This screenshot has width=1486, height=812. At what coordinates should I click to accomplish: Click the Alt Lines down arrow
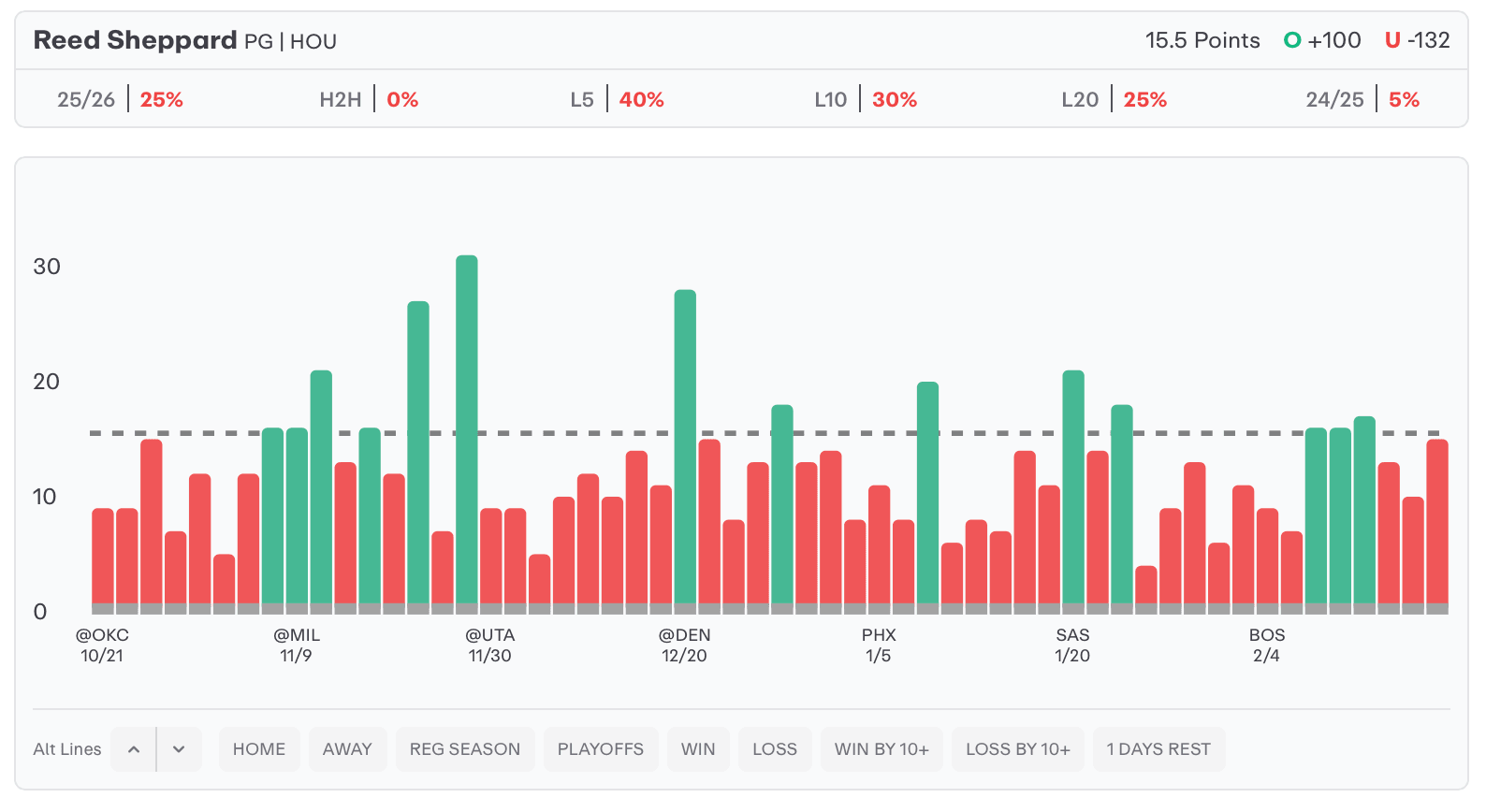(179, 749)
